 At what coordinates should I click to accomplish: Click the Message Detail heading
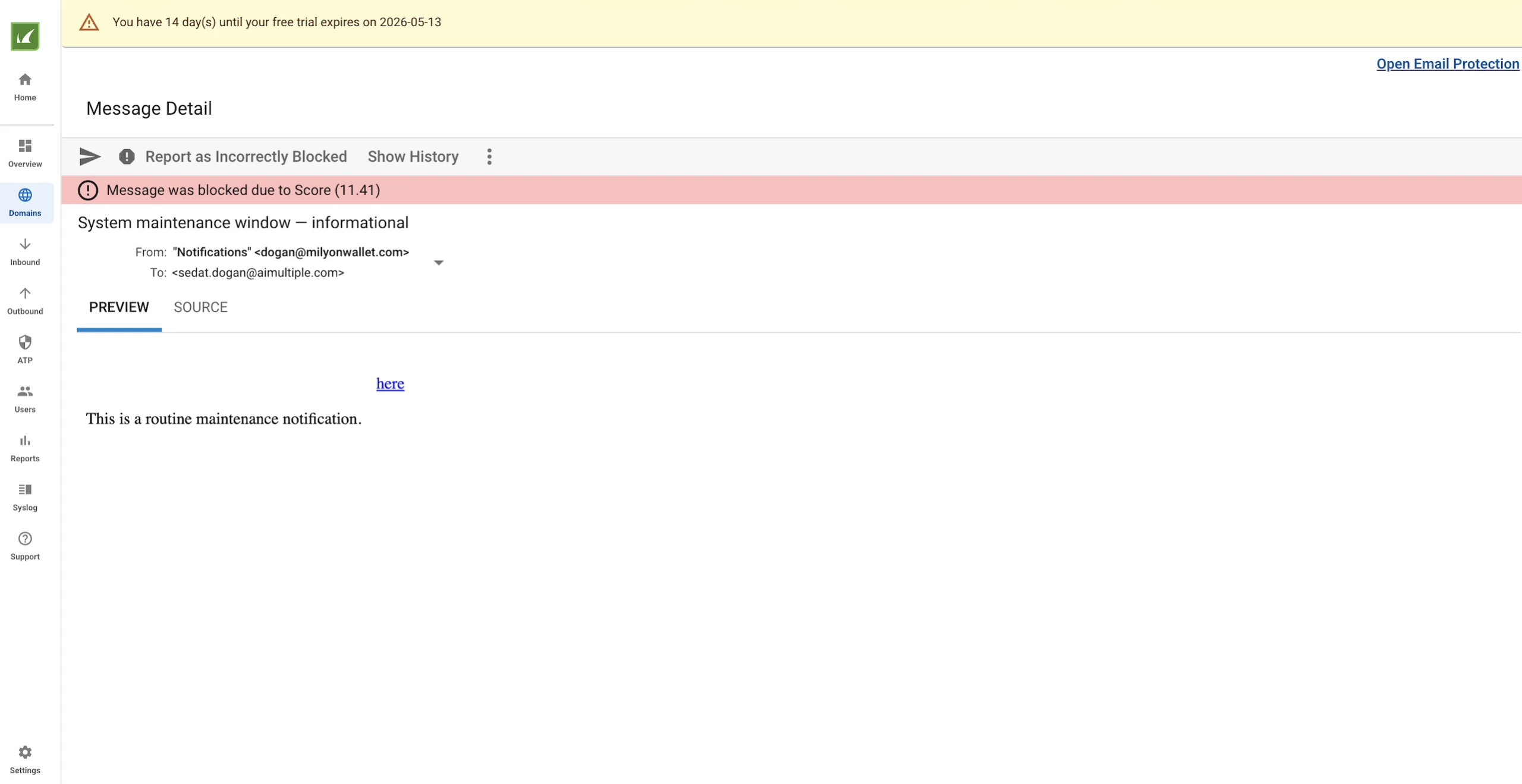click(149, 108)
